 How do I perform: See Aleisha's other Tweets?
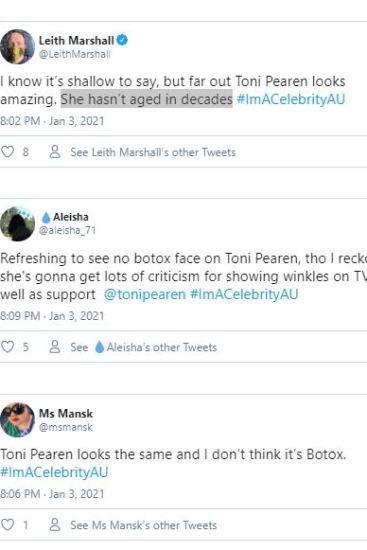point(144,347)
